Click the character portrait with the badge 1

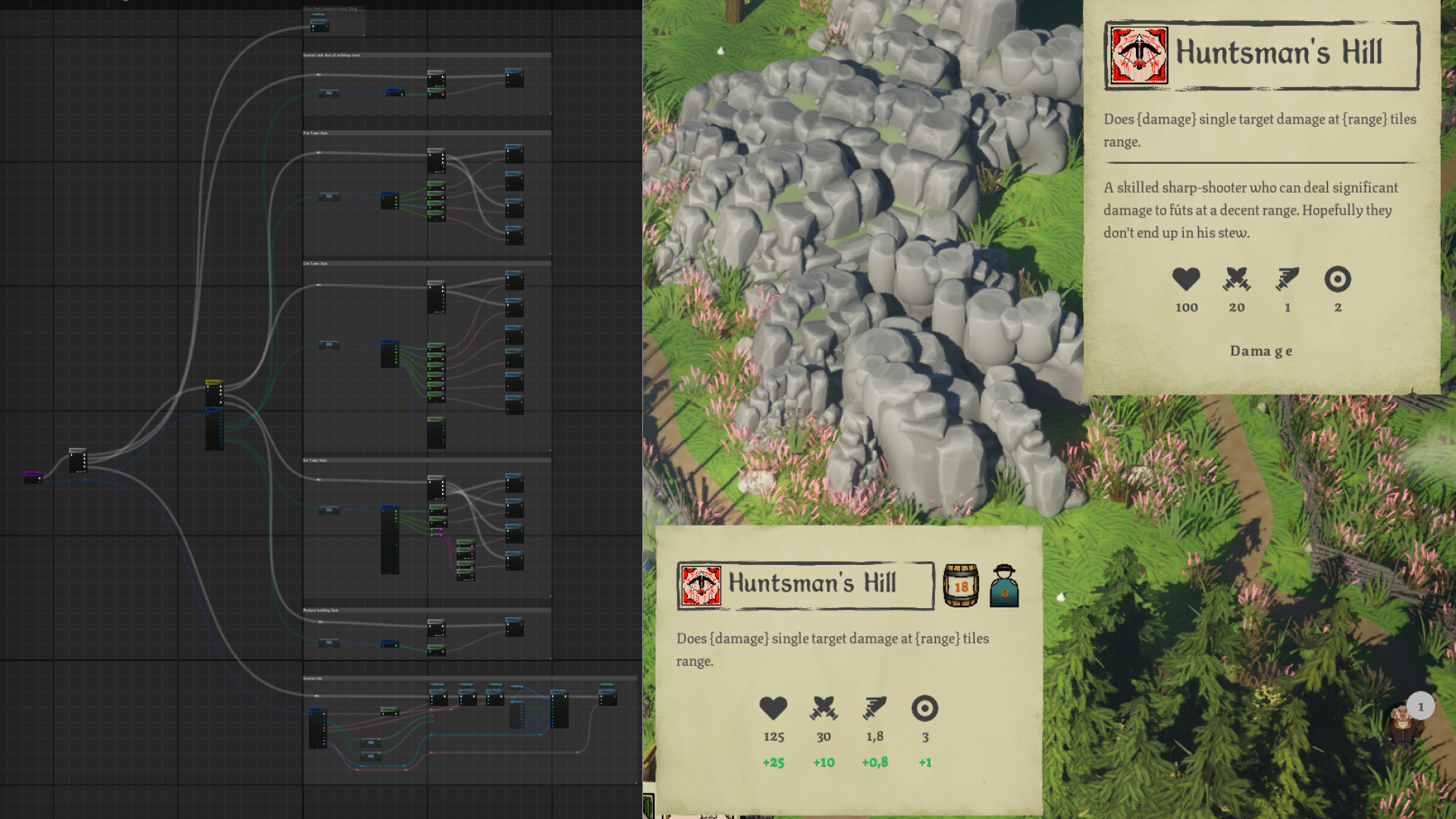[1403, 724]
